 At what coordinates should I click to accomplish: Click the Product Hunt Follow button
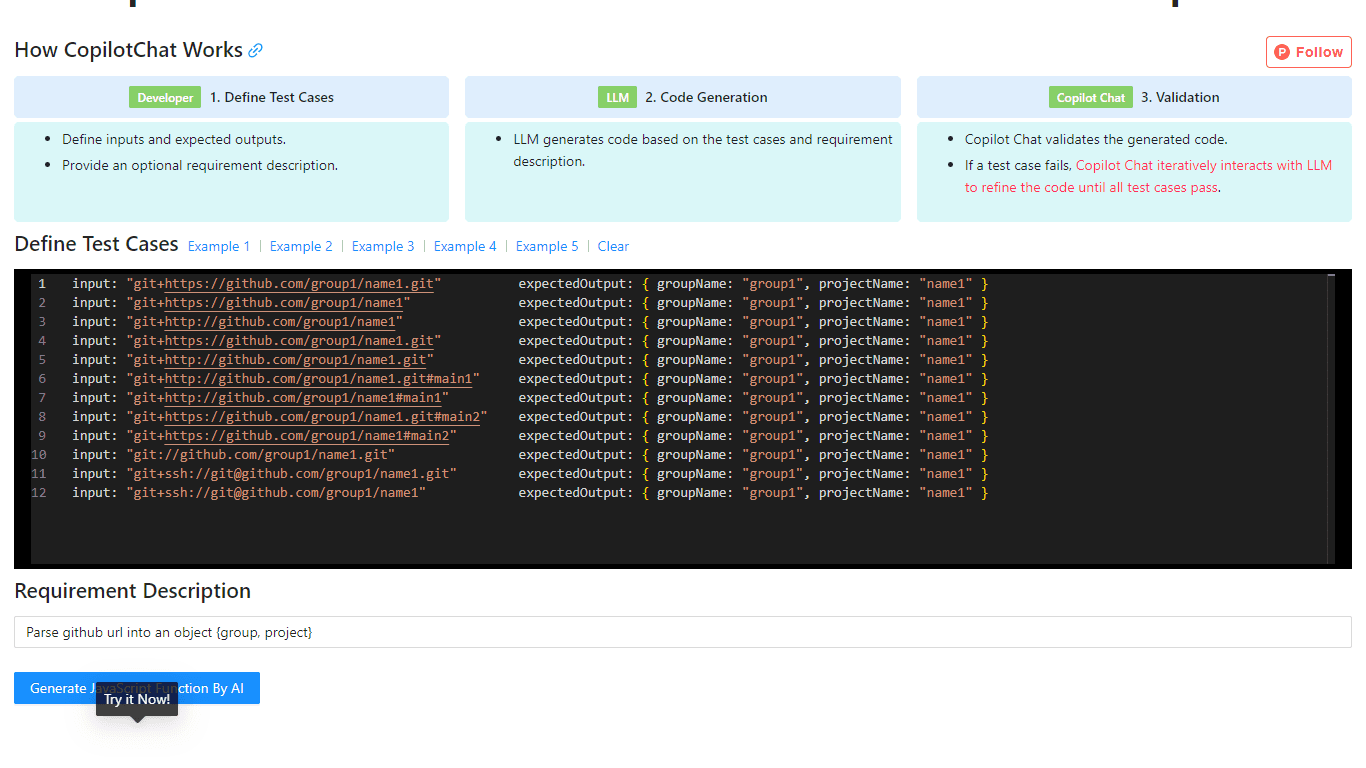(x=1308, y=52)
